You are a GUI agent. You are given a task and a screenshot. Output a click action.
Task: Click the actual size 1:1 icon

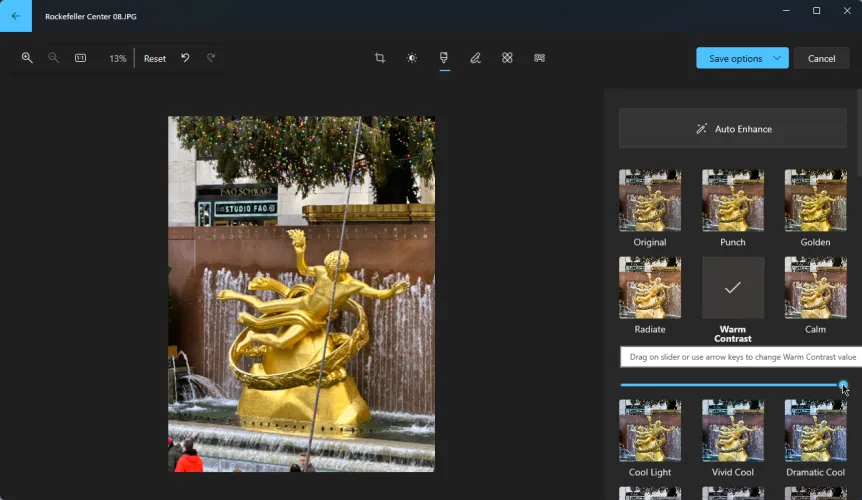pyautogui.click(x=80, y=58)
